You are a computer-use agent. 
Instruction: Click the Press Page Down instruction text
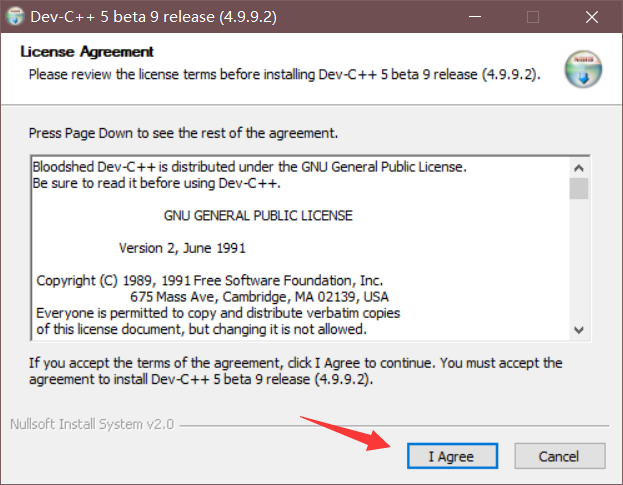pyautogui.click(x=183, y=133)
